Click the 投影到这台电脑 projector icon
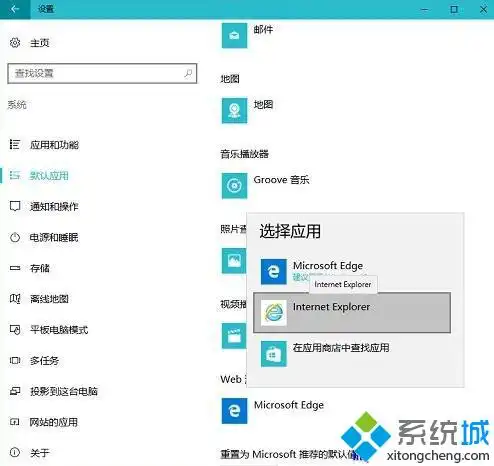 pyautogui.click(x=15, y=391)
